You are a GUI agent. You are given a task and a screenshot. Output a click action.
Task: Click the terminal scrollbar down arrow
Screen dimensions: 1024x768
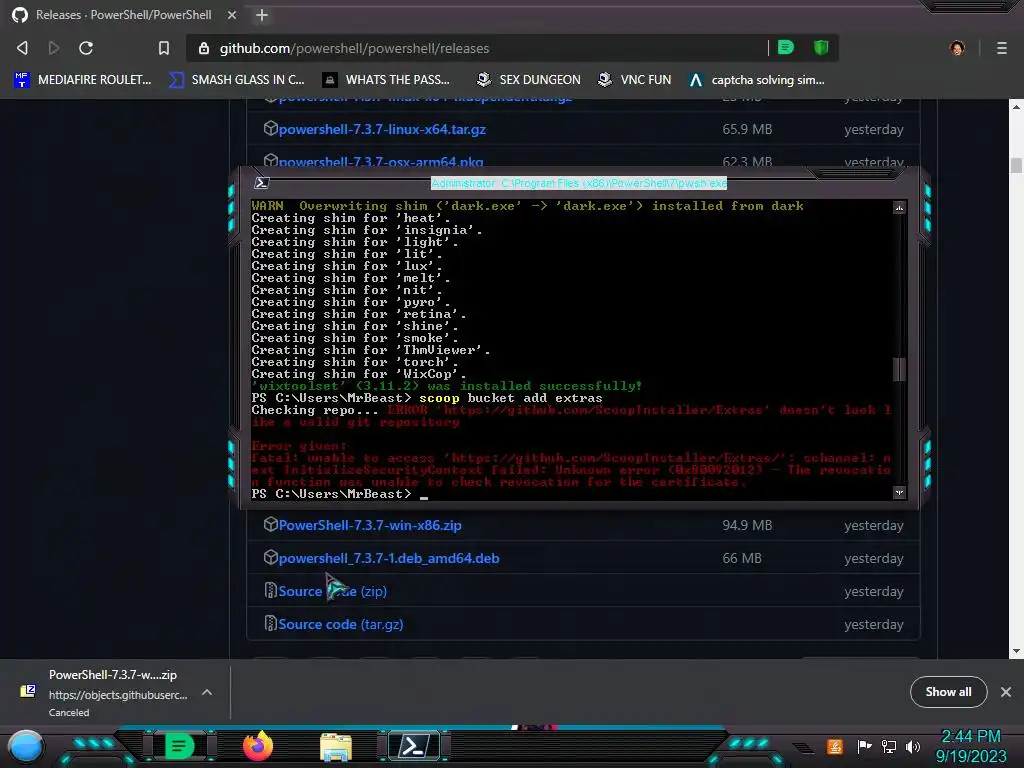899,492
